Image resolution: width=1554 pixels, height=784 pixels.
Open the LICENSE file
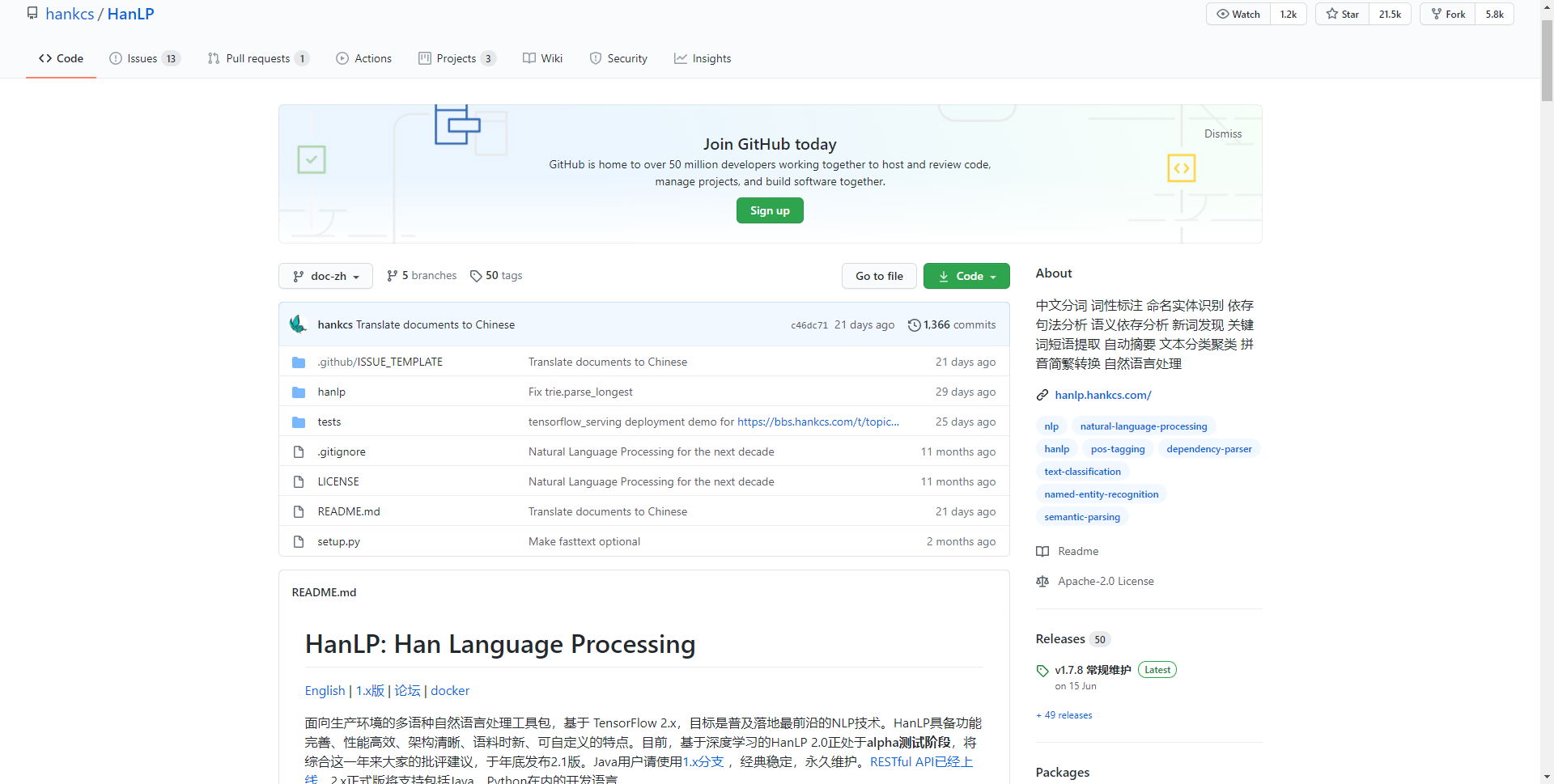click(338, 481)
